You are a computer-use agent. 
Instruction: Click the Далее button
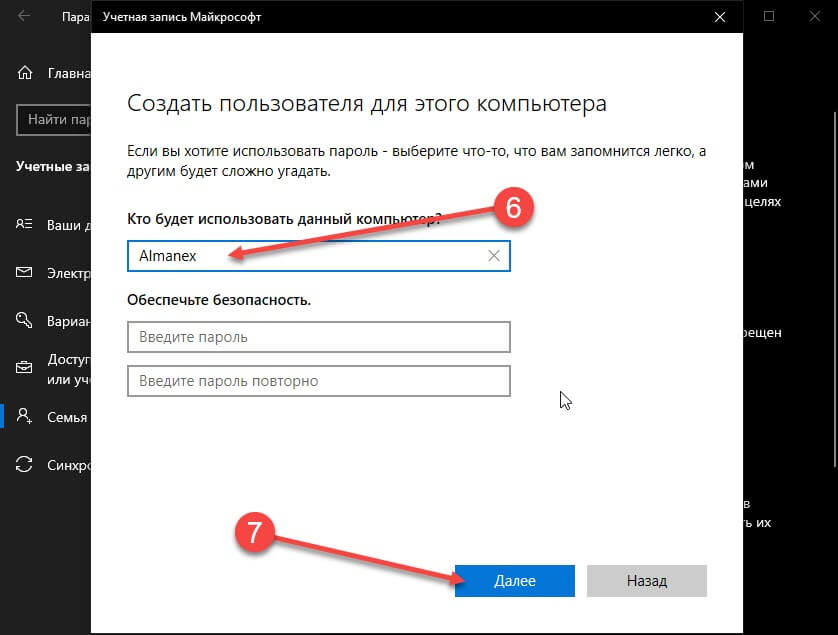515,580
